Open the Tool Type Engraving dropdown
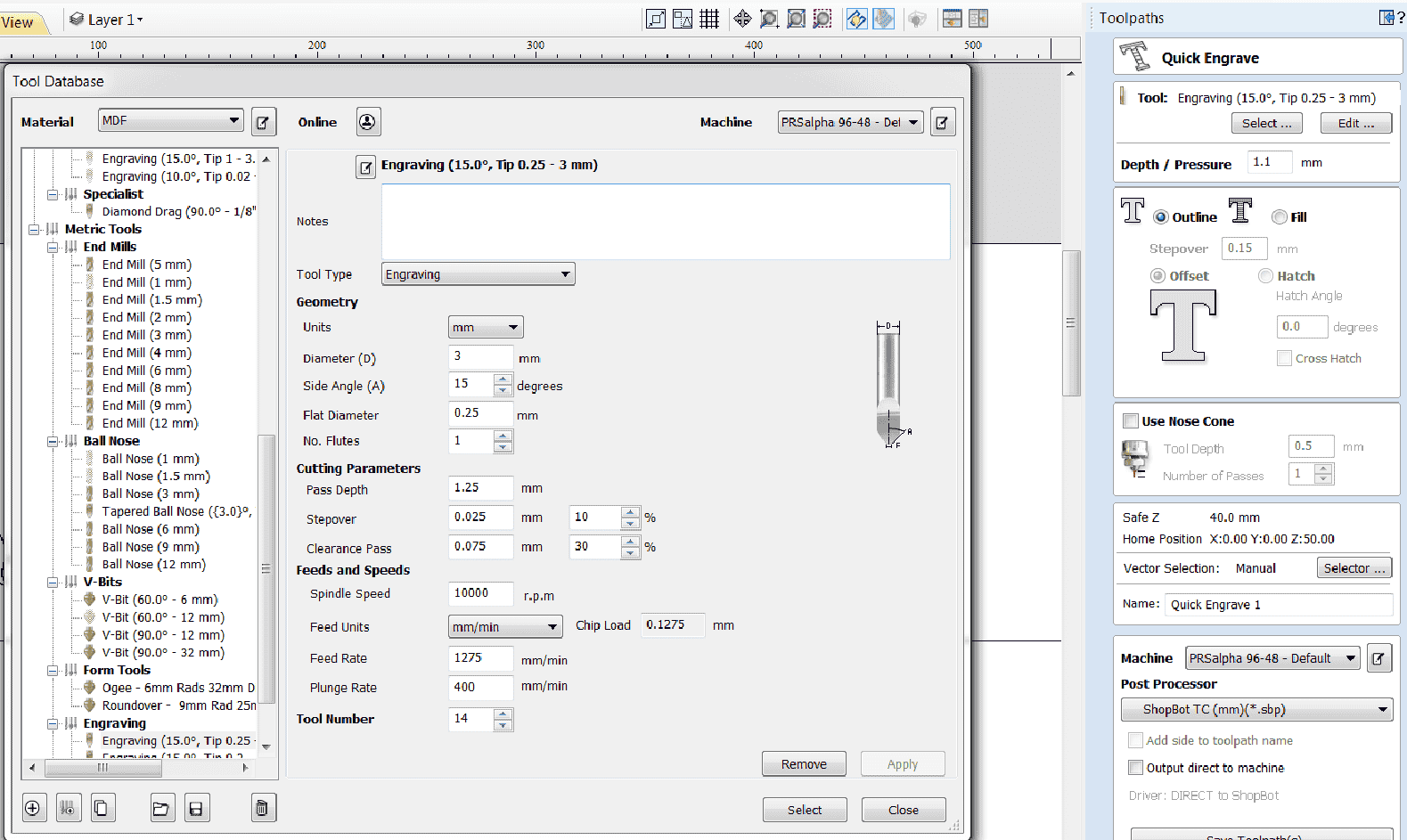The image size is (1407, 840). point(479,274)
